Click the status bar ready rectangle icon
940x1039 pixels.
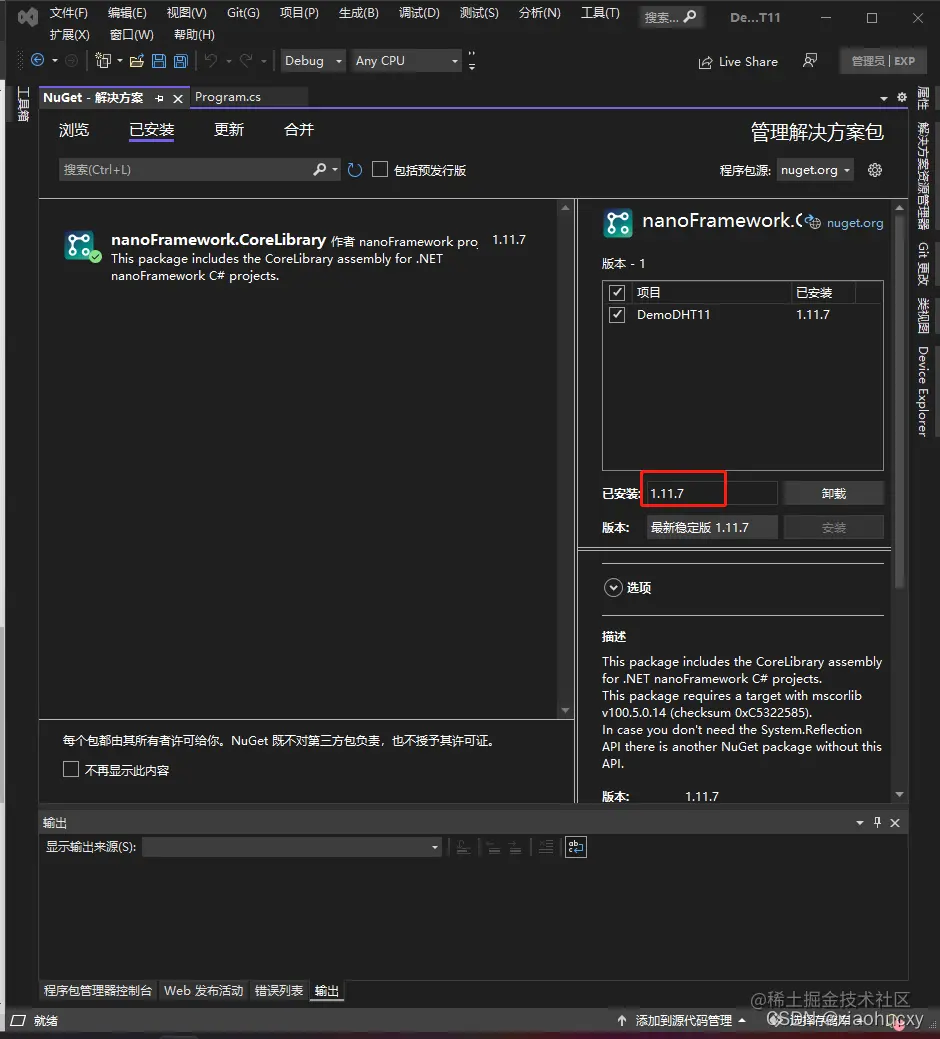18,1020
